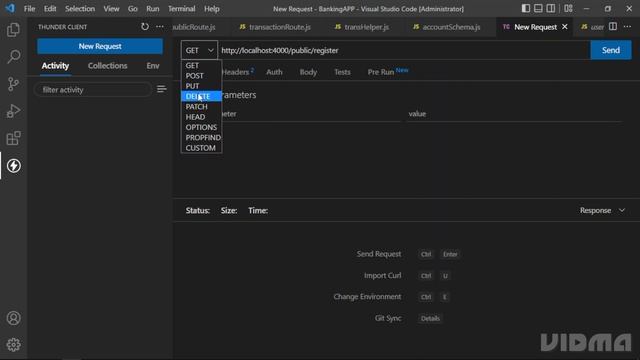Click the Git Sync Details button
This screenshot has width=640, height=360.
pos(430,318)
